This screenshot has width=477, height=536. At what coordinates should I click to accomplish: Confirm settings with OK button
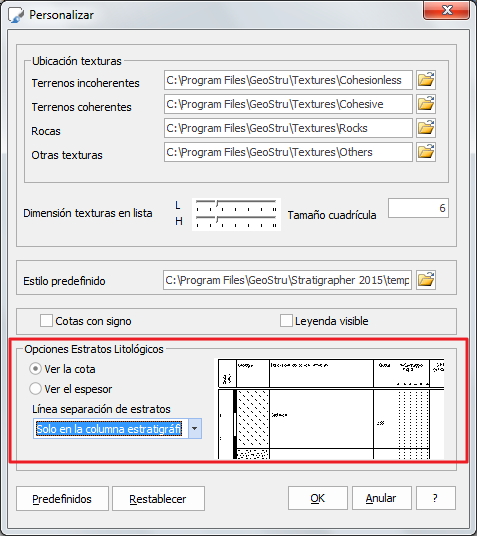coord(318,498)
